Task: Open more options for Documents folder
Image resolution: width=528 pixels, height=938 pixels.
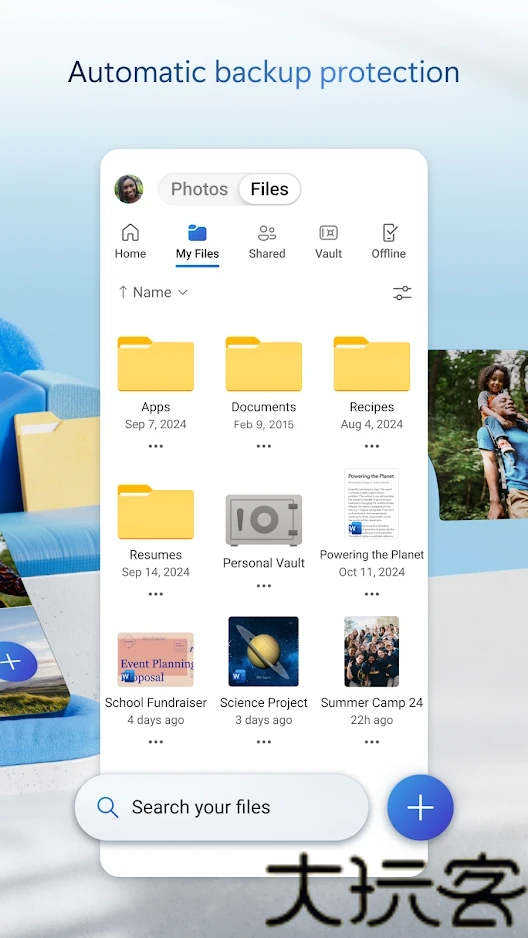Action: coord(264,446)
